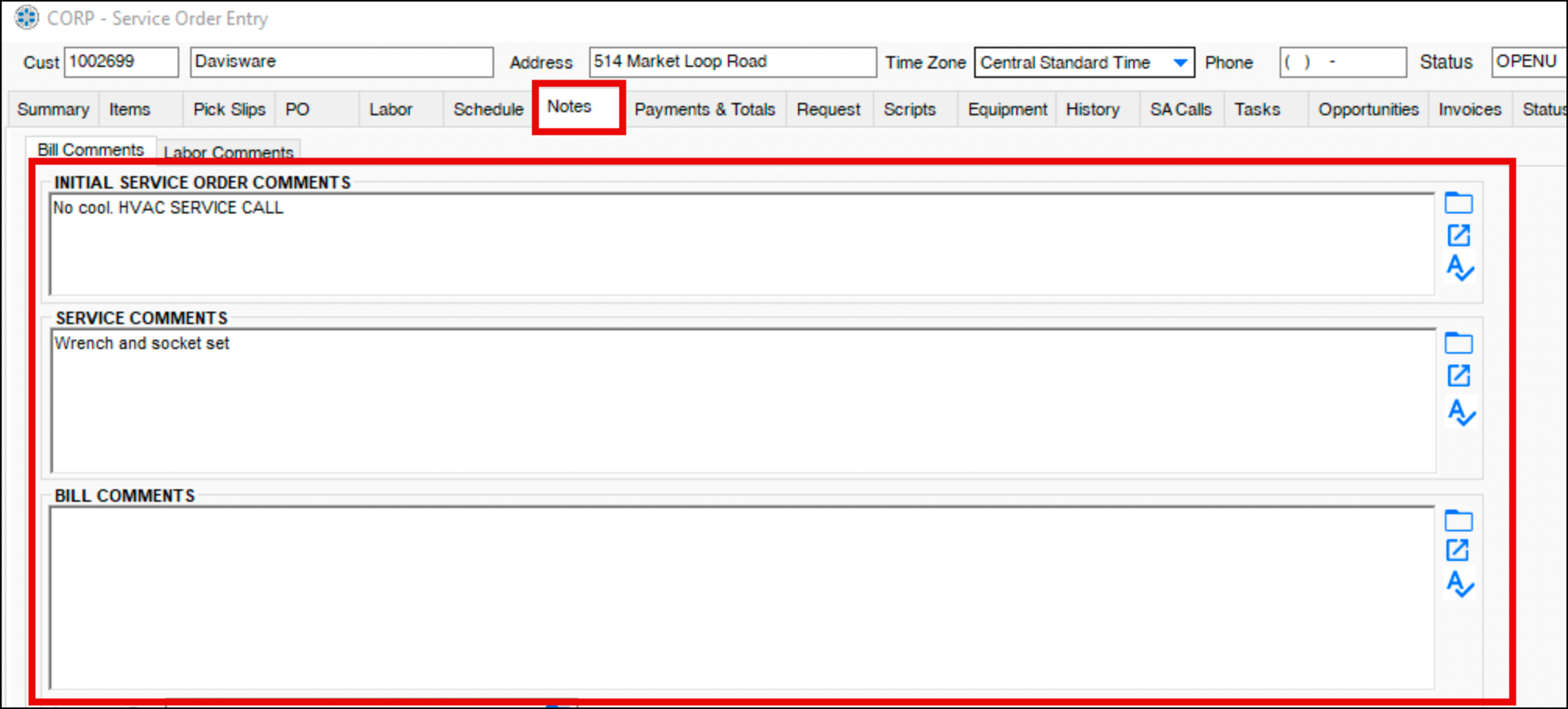
Task: Focus the Phone number field
Action: [1342, 62]
